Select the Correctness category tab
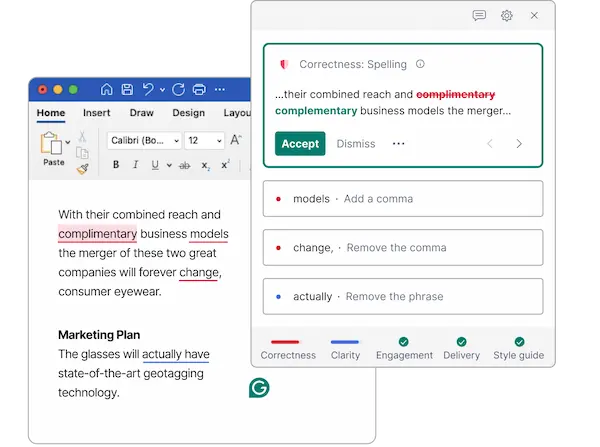Viewport: 600px width, 447px height. pyautogui.click(x=288, y=349)
